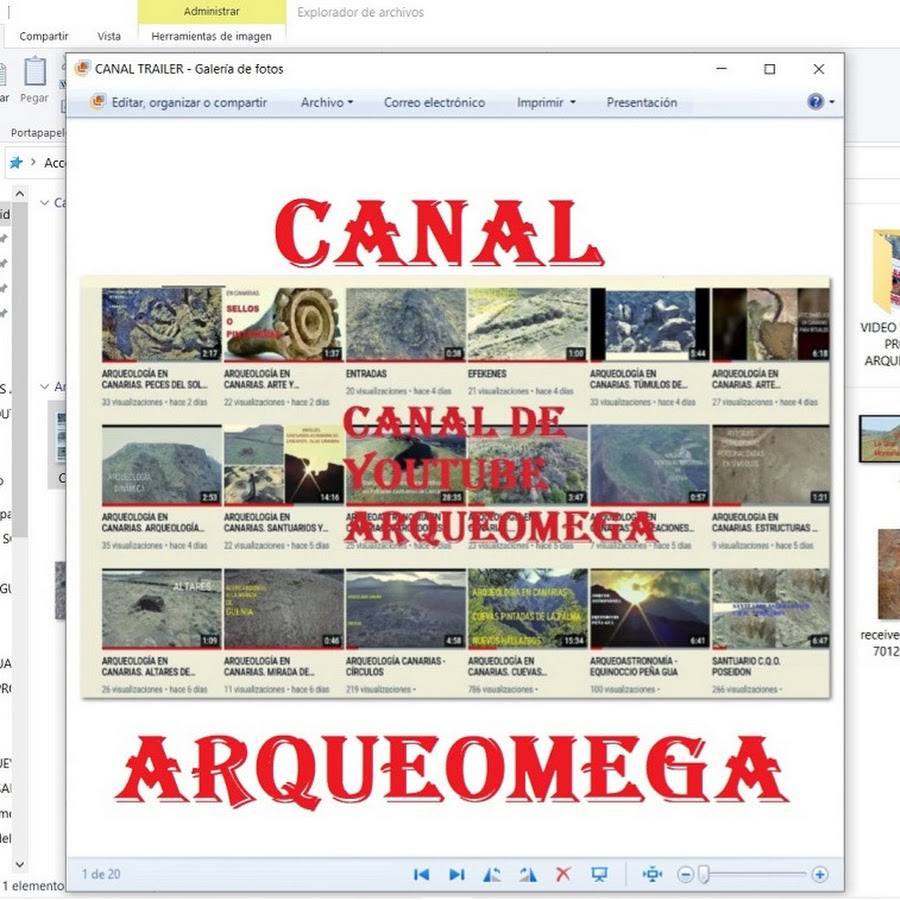Open Editar, organizar o compartir
Image resolution: width=900 pixels, height=900 pixels.
coord(179,102)
